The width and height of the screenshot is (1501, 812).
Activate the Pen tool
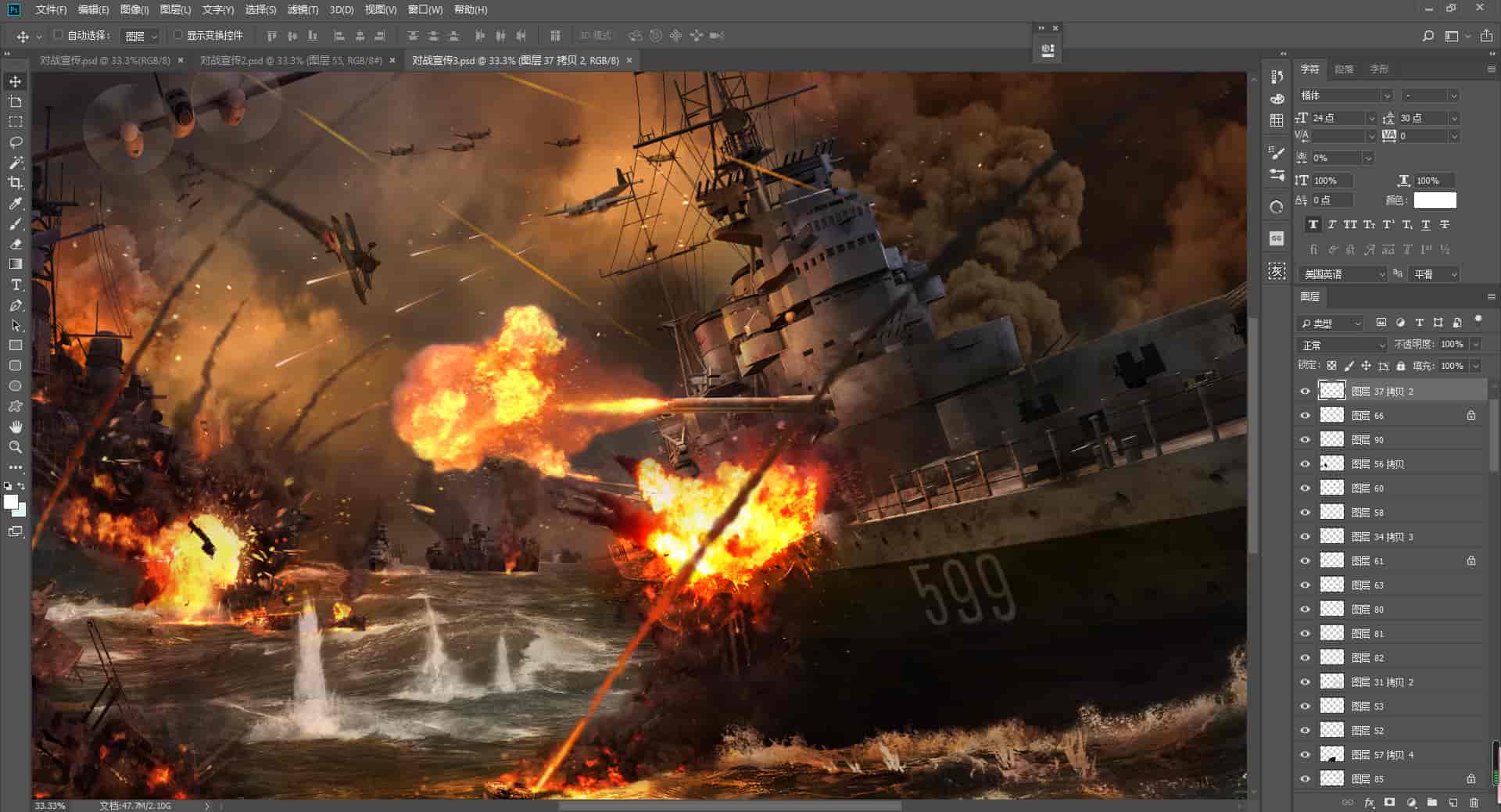(15, 305)
